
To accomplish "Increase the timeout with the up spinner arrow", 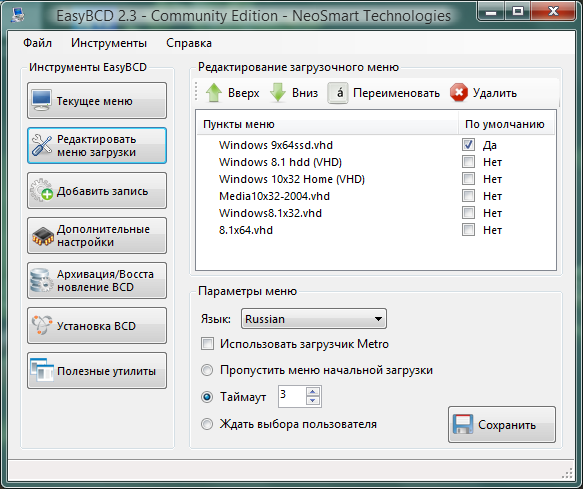I will click(312, 392).
